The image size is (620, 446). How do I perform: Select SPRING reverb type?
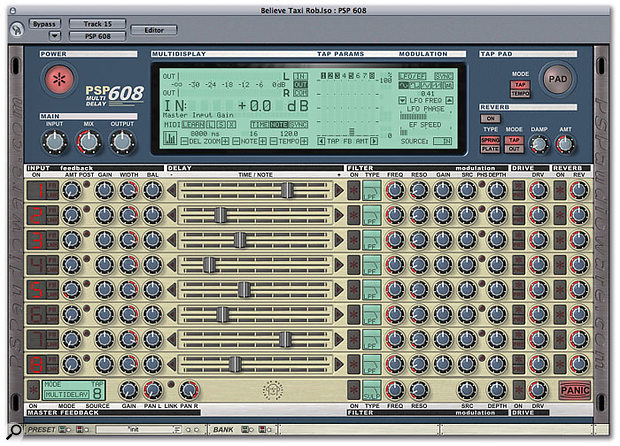(x=490, y=140)
